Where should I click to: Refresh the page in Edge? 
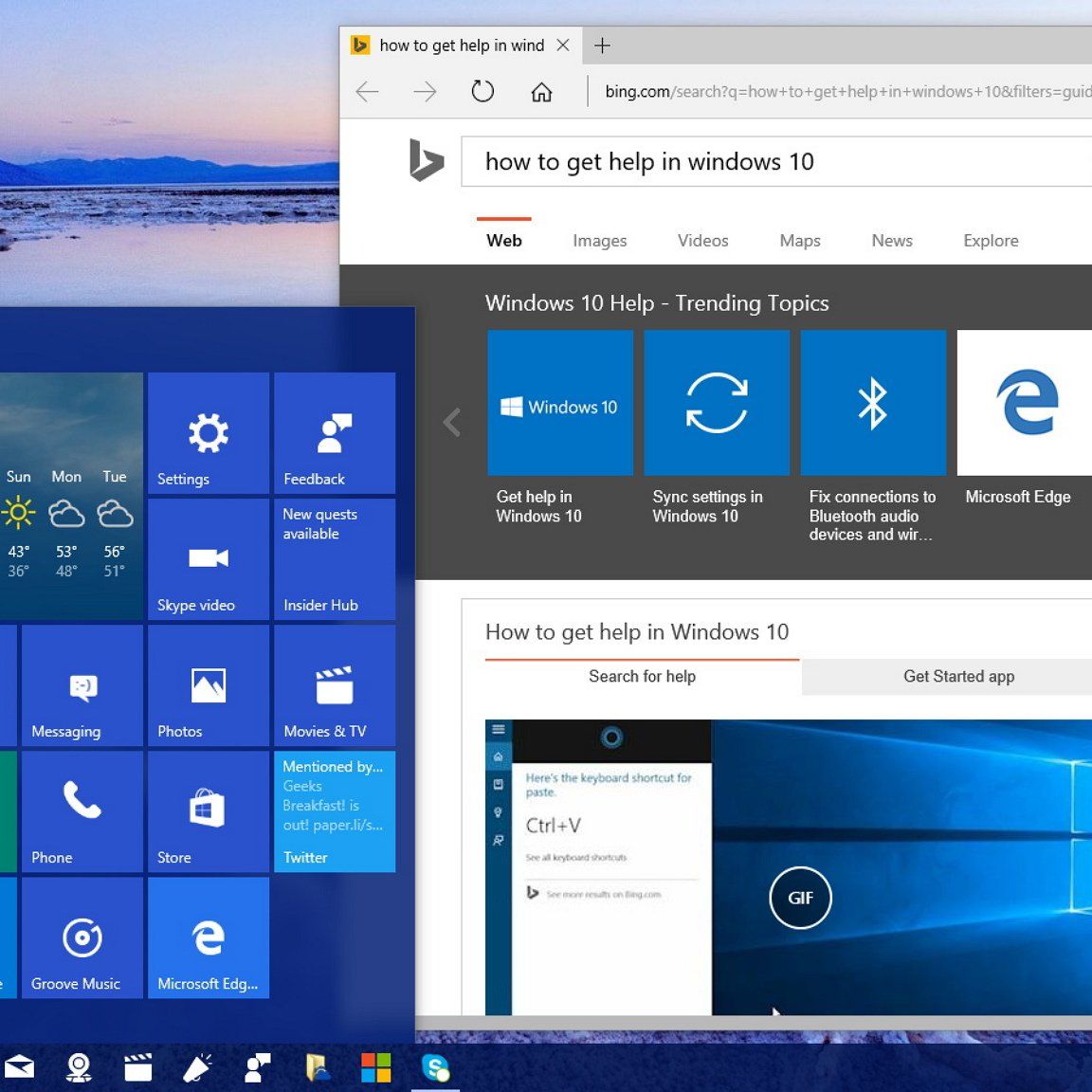482,91
